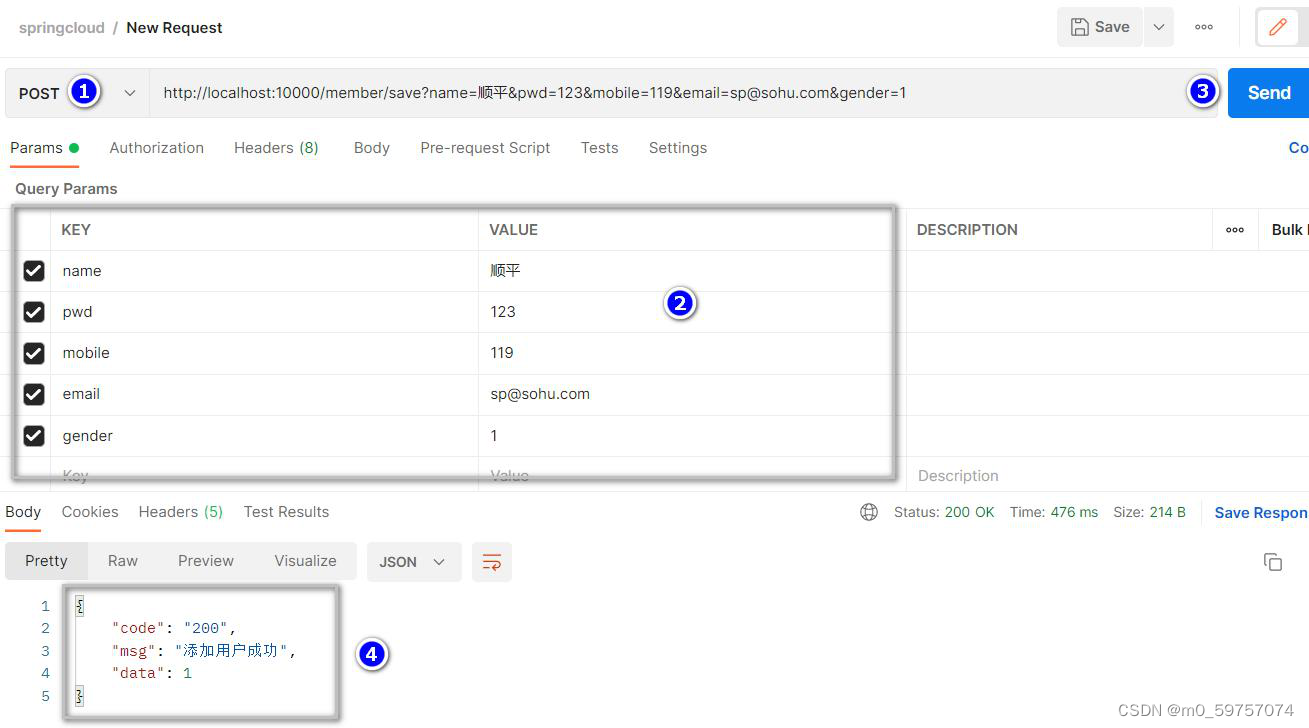1309x728 pixels.
Task: Click the pencil edit icon
Action: pos(1278,28)
